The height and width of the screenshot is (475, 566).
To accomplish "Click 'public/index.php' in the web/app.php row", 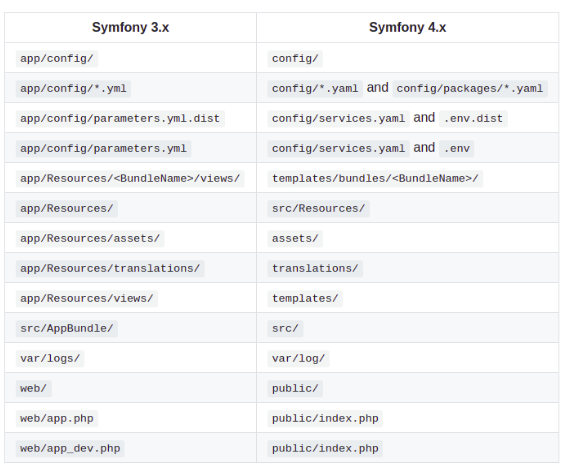I will tap(325, 418).
